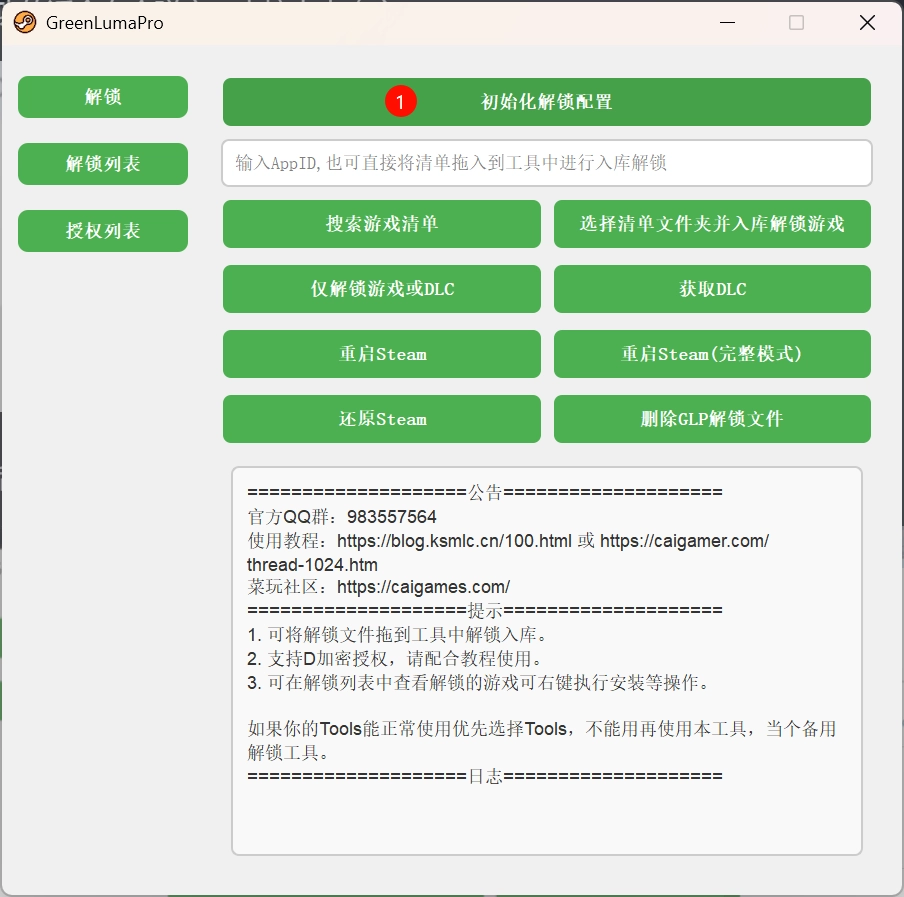Click the https://caigames.com/ community URL

[x=423, y=587]
